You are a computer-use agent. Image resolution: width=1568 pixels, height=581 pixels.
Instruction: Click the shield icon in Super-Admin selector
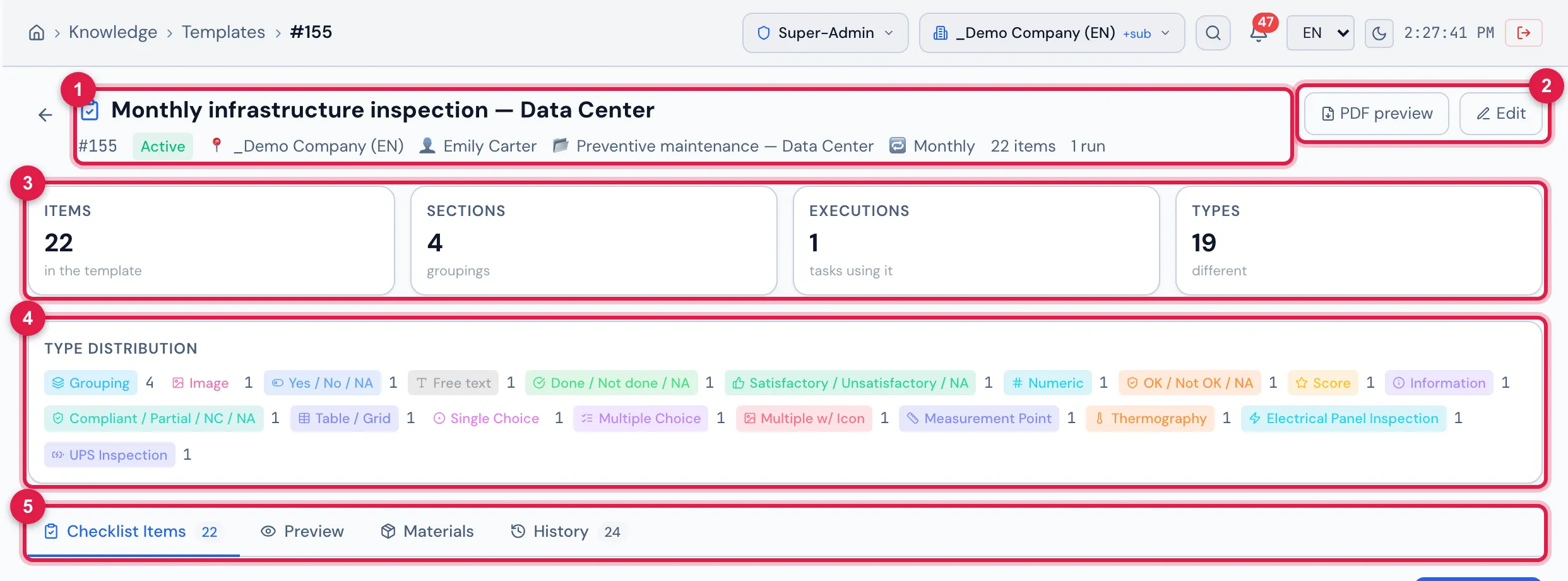click(764, 33)
